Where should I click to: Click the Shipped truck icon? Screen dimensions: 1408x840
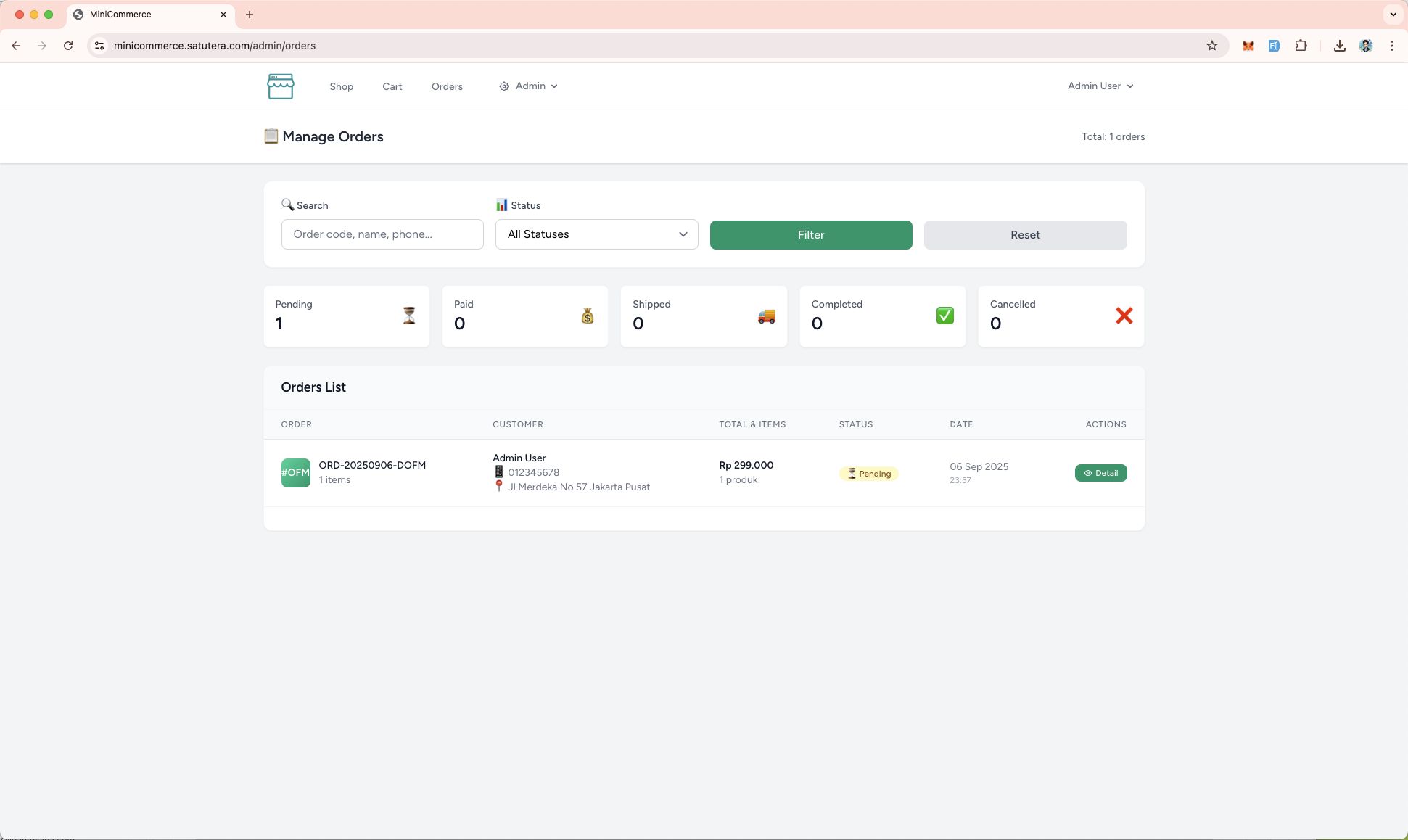(766, 316)
